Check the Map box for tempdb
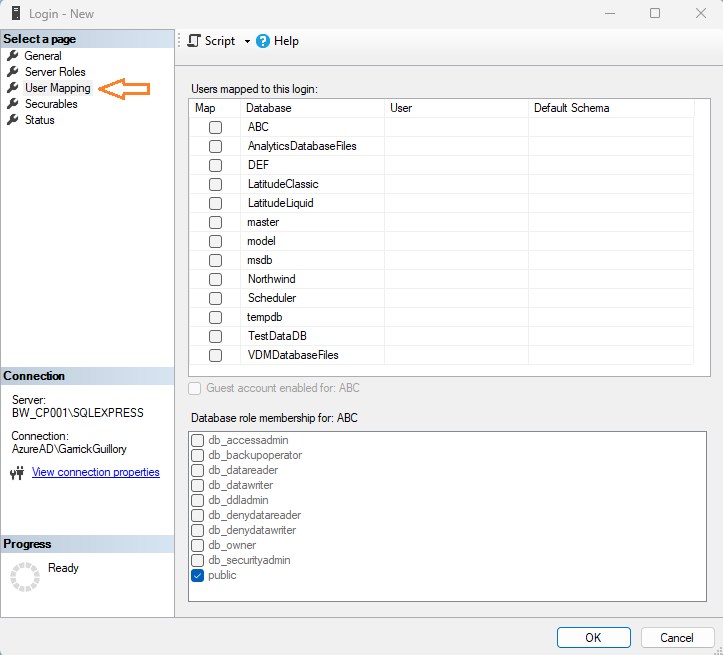 pos(215,317)
